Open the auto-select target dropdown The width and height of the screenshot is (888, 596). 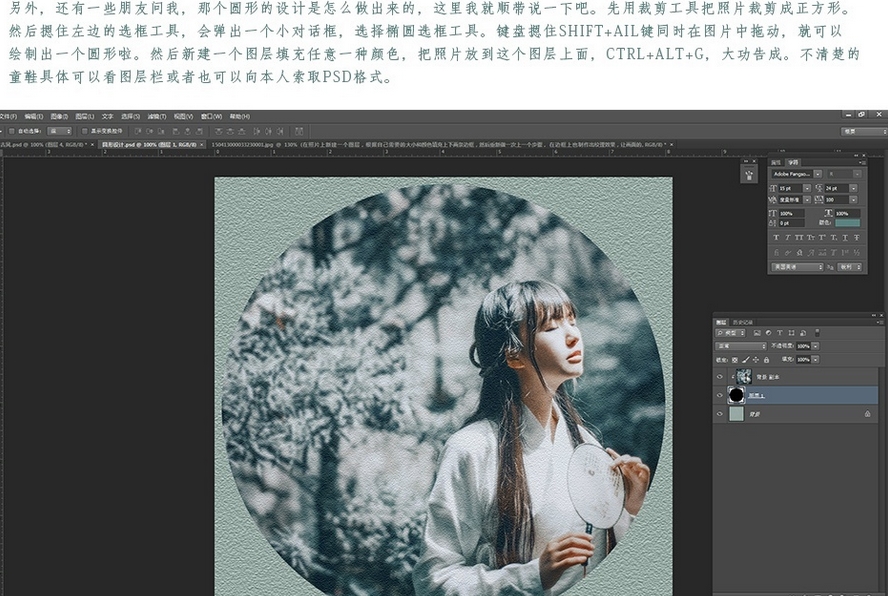(x=59, y=131)
